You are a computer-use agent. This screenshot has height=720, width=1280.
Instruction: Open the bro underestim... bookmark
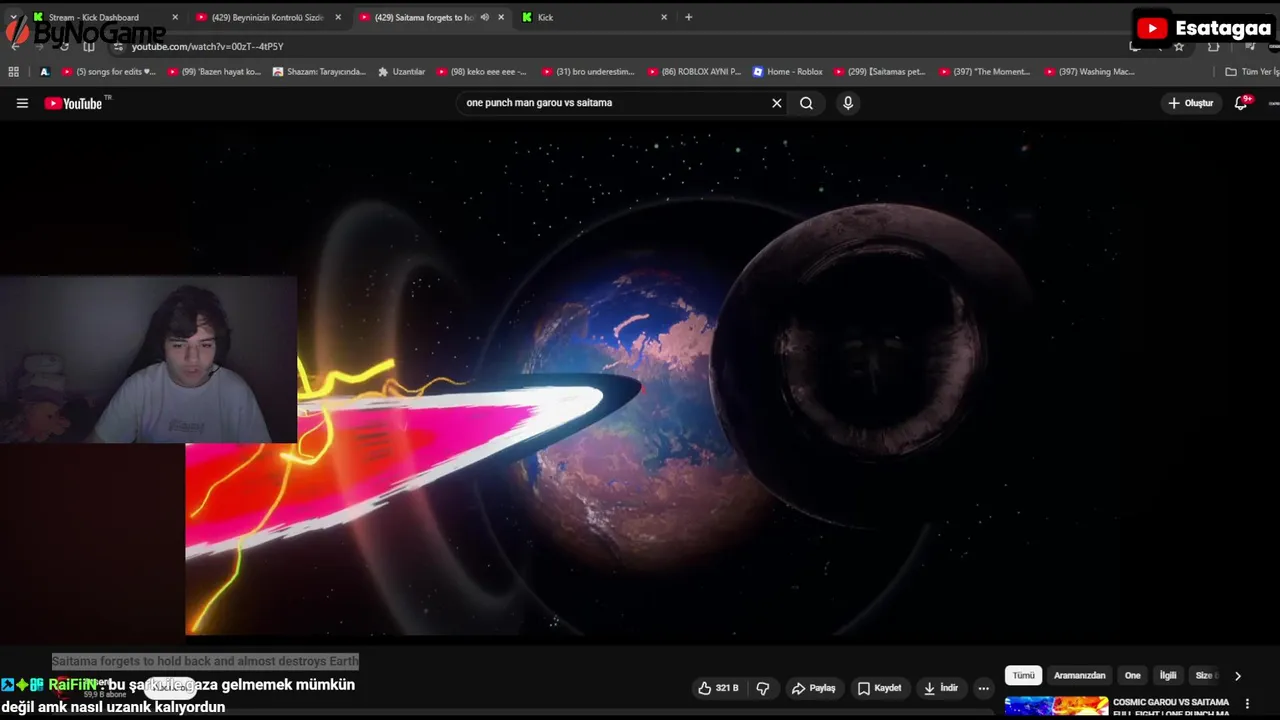click(x=588, y=72)
